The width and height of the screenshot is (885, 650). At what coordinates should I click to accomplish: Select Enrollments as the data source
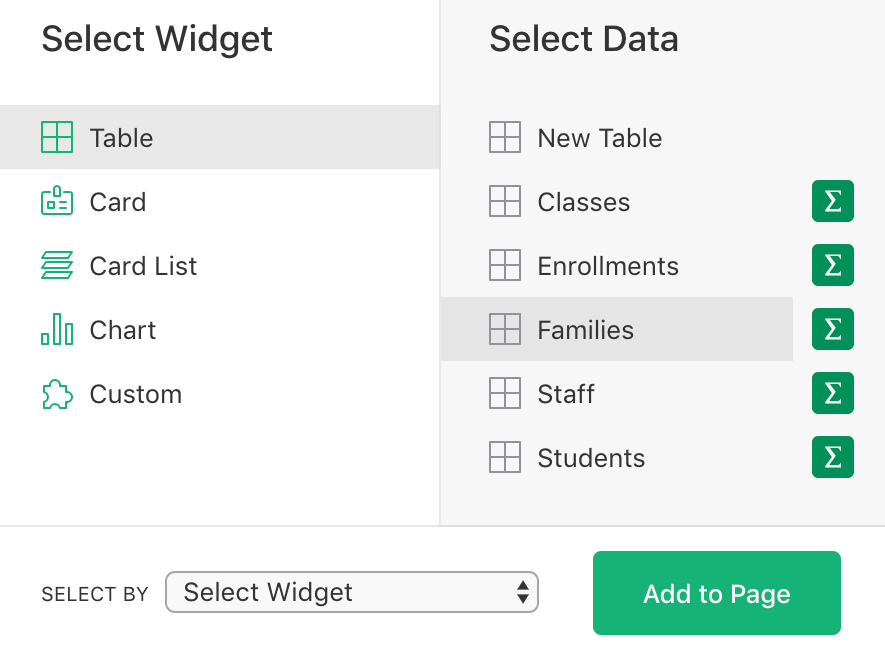pos(608,265)
